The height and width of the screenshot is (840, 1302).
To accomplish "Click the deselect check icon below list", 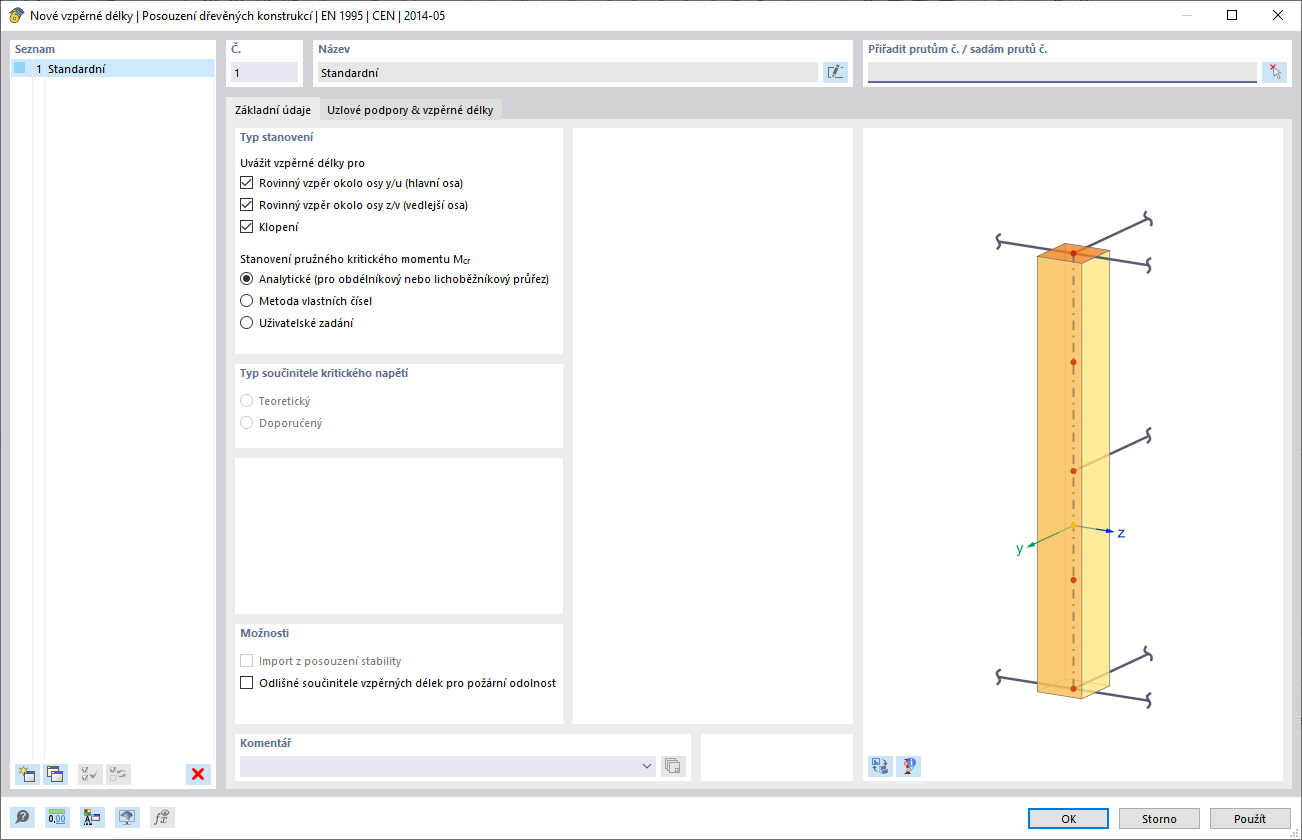I will [x=118, y=774].
